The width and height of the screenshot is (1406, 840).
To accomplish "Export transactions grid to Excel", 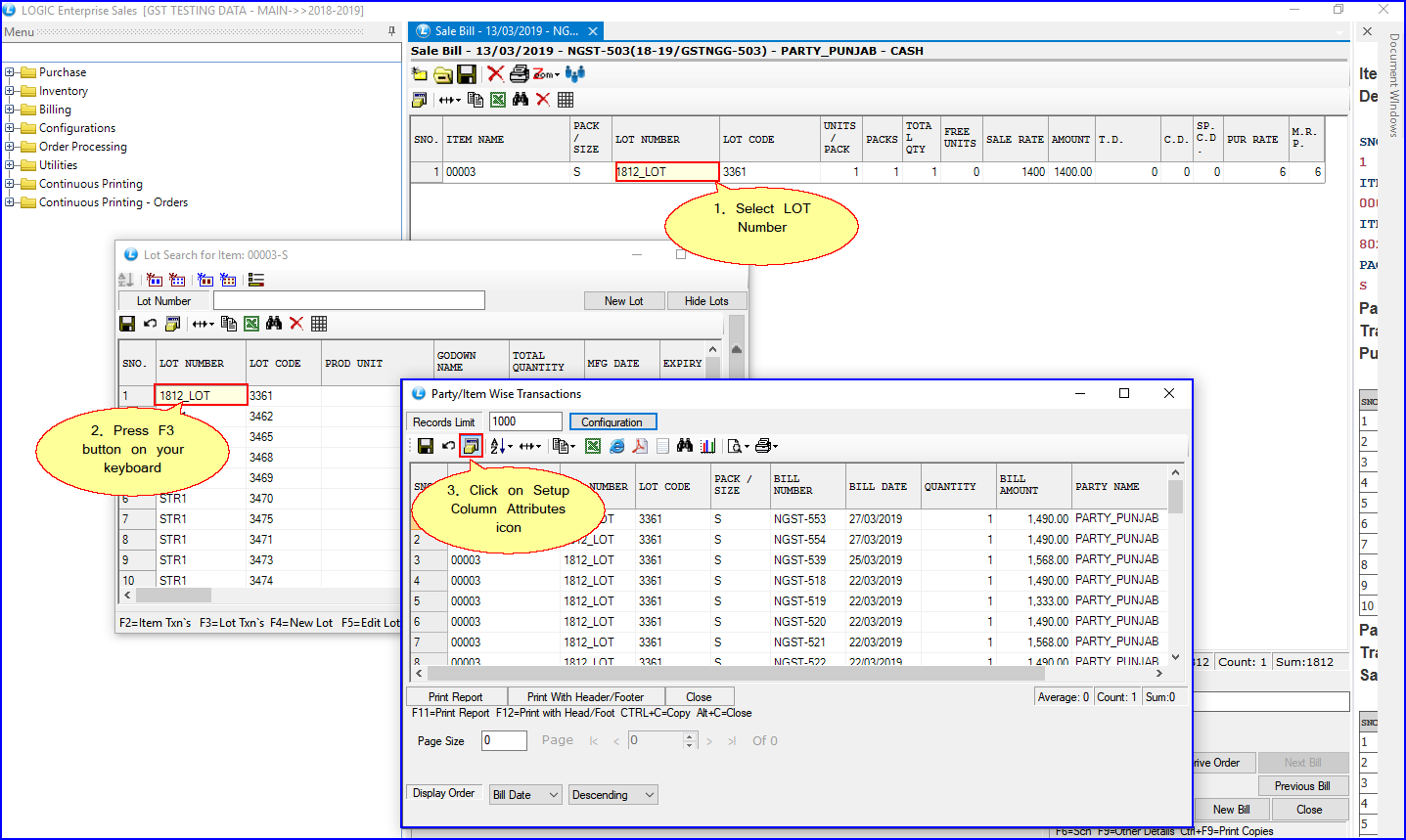I will click(x=593, y=446).
